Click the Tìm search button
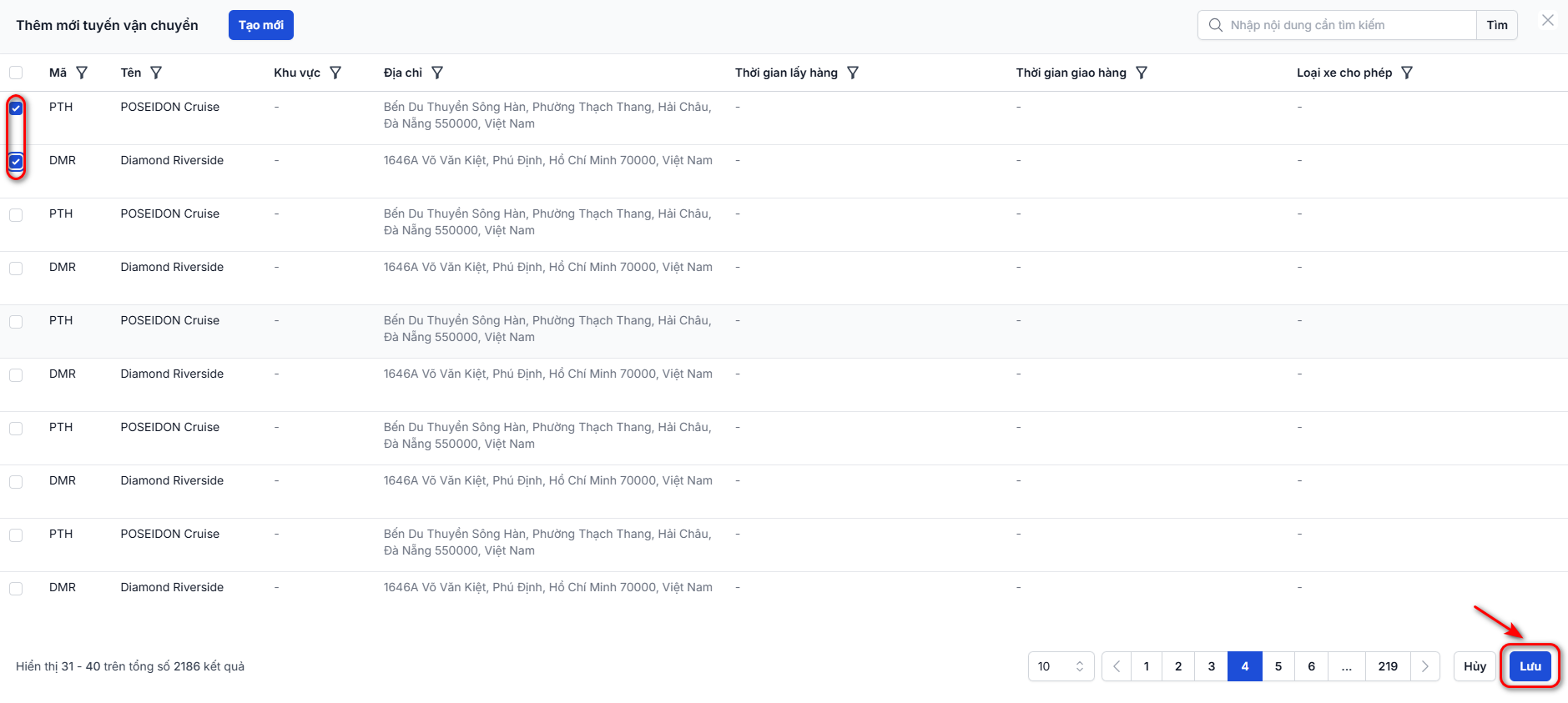Image resolution: width=1568 pixels, height=703 pixels. point(1497,25)
